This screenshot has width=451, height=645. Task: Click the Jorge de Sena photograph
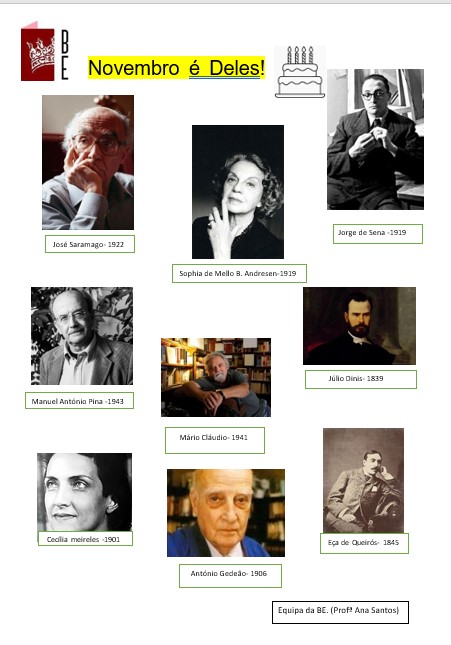[x=375, y=139]
